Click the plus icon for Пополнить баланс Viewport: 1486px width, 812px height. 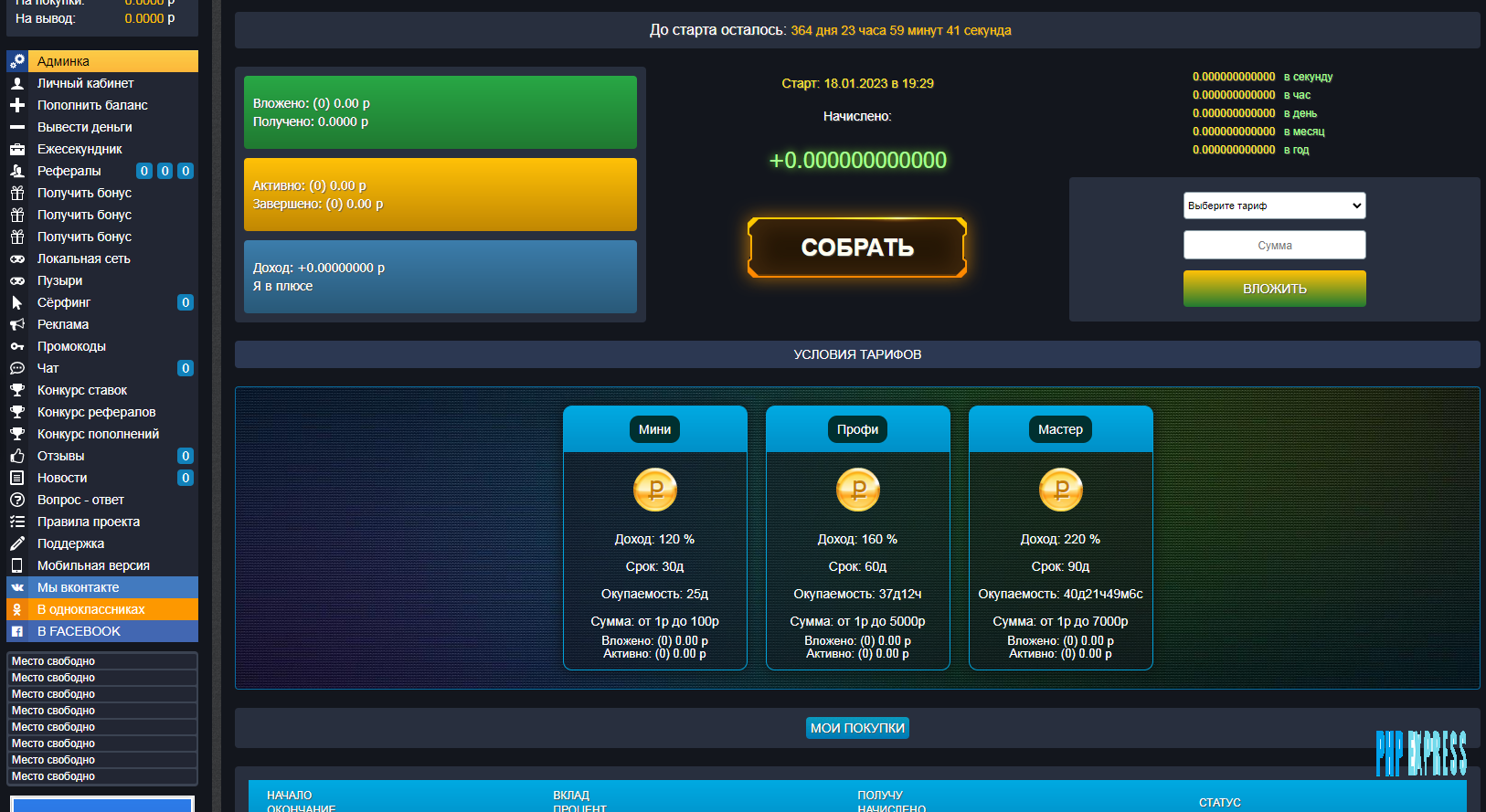tap(17, 105)
